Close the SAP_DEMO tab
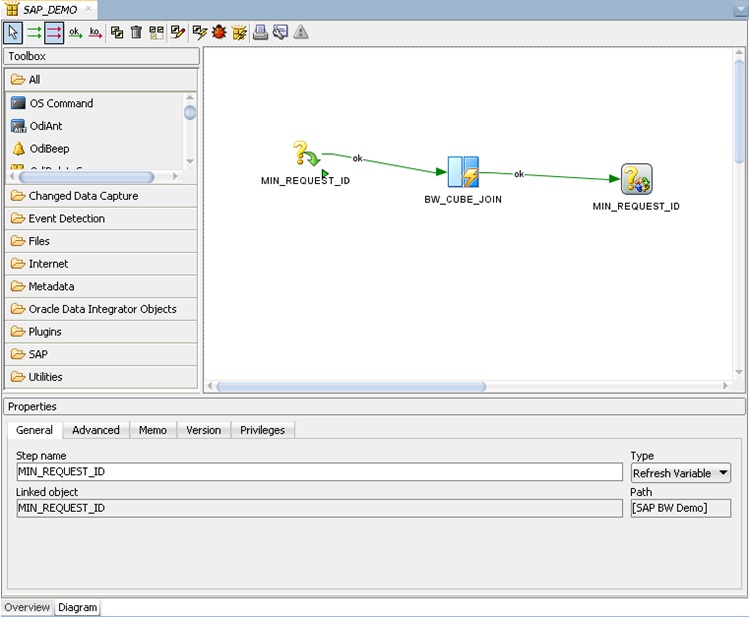 coord(88,9)
